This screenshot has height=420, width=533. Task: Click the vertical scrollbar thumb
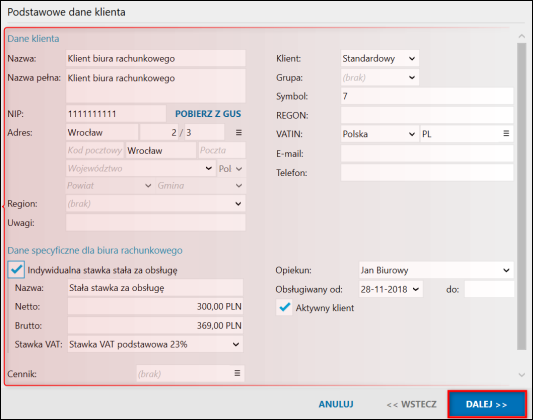[521, 196]
